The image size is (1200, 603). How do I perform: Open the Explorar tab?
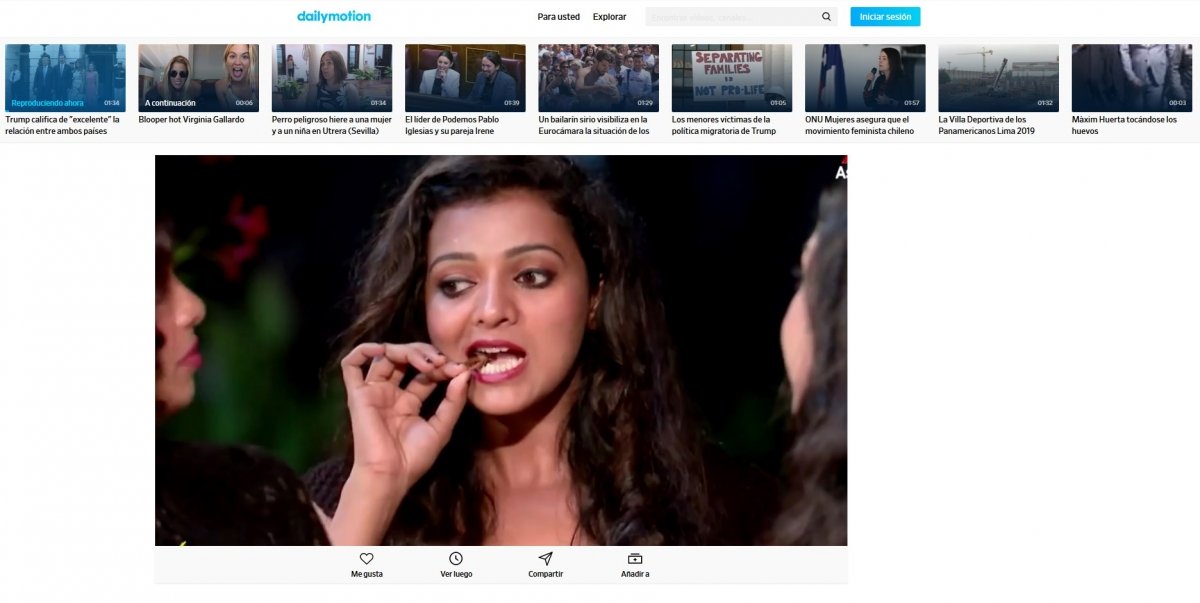tap(609, 17)
